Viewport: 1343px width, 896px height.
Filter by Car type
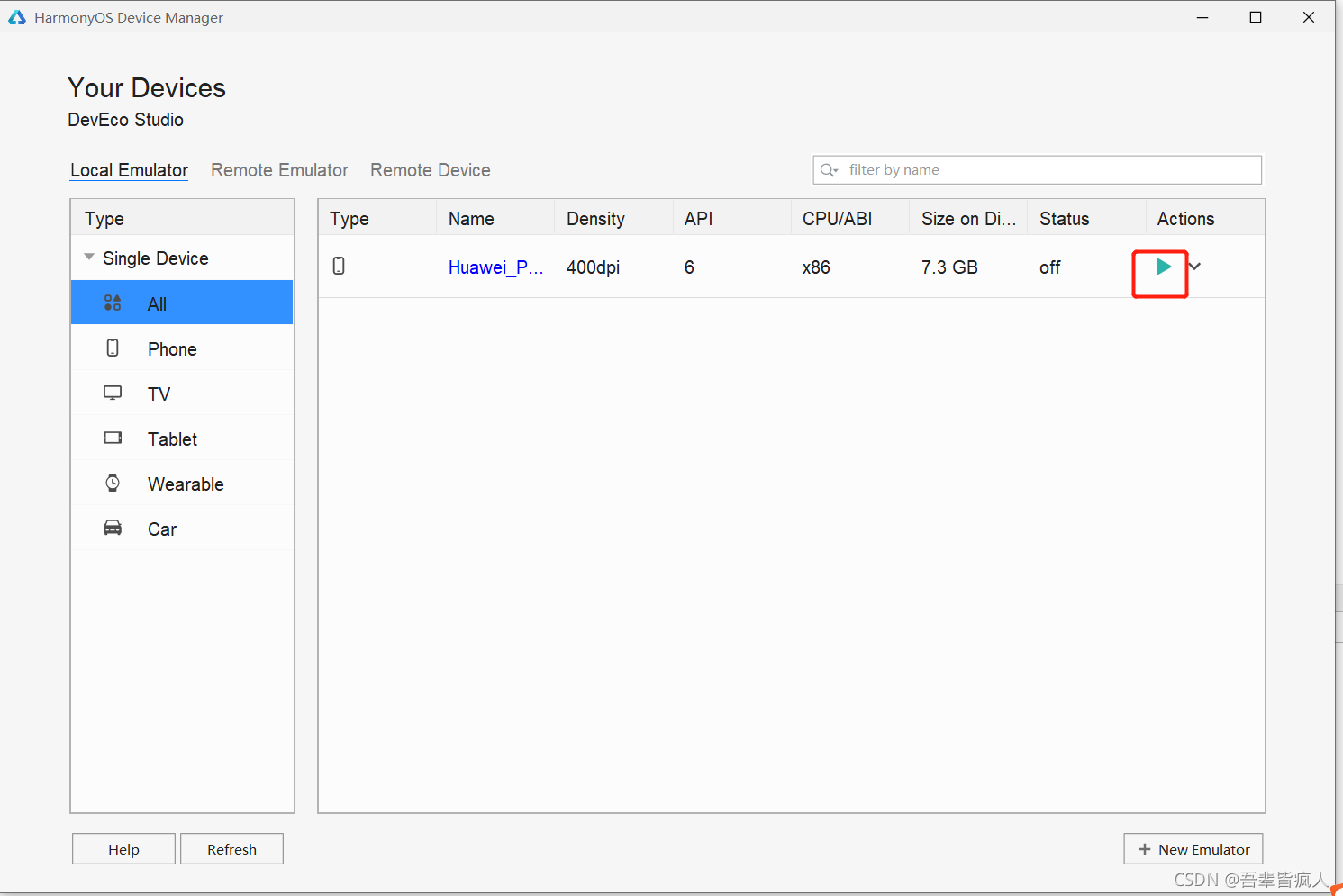pyautogui.click(x=182, y=528)
